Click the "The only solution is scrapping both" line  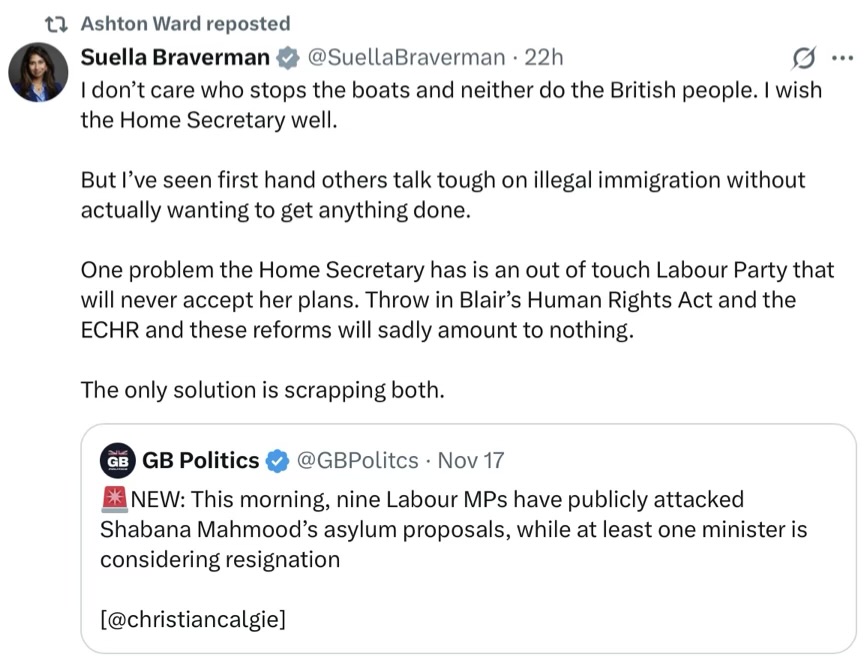(x=262, y=390)
